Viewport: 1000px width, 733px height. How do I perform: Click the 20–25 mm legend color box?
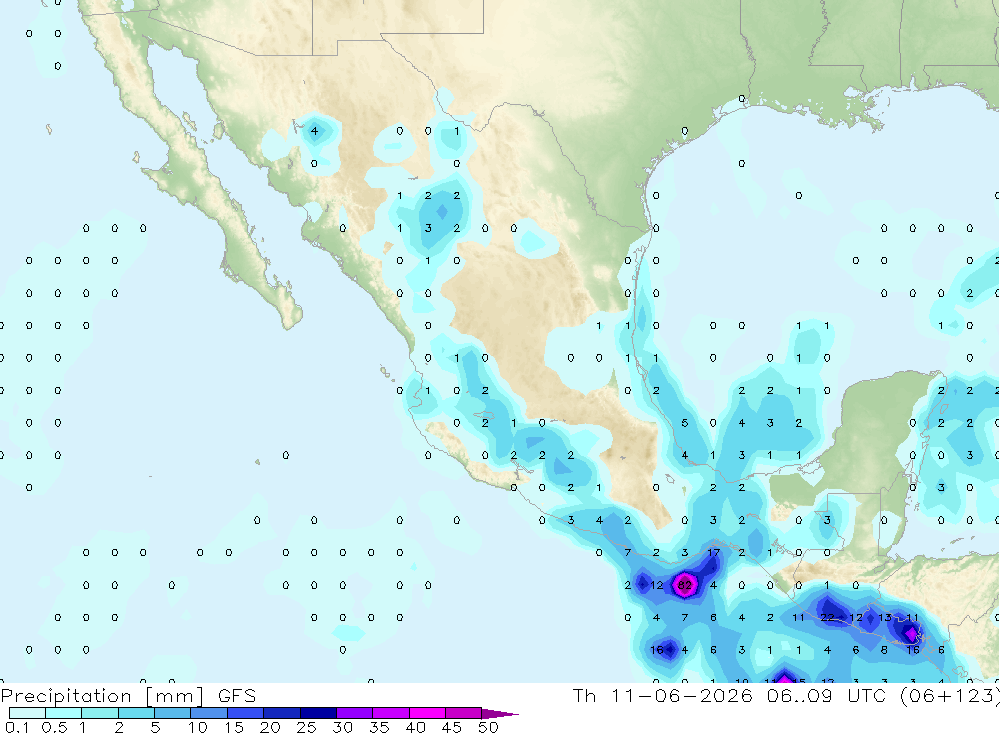click(x=282, y=713)
